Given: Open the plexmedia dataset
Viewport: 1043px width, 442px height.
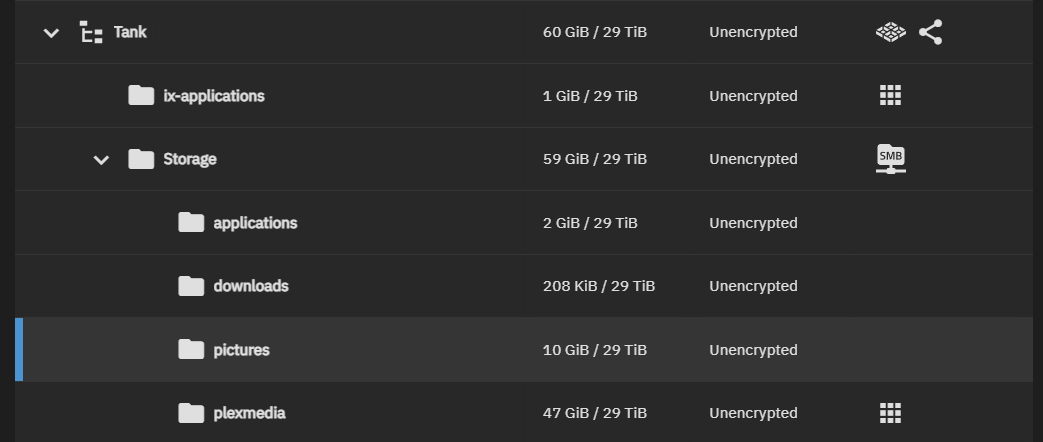Looking at the screenshot, I should (249, 413).
